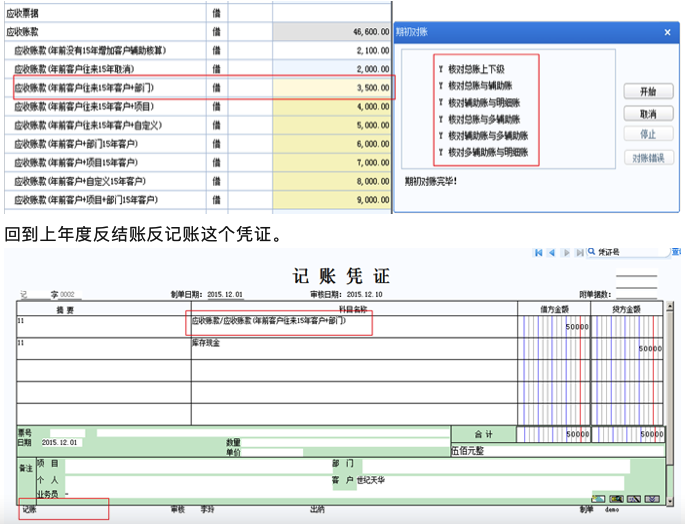Go to the previous voucher arrow
685x524 pixels.
click(552, 253)
